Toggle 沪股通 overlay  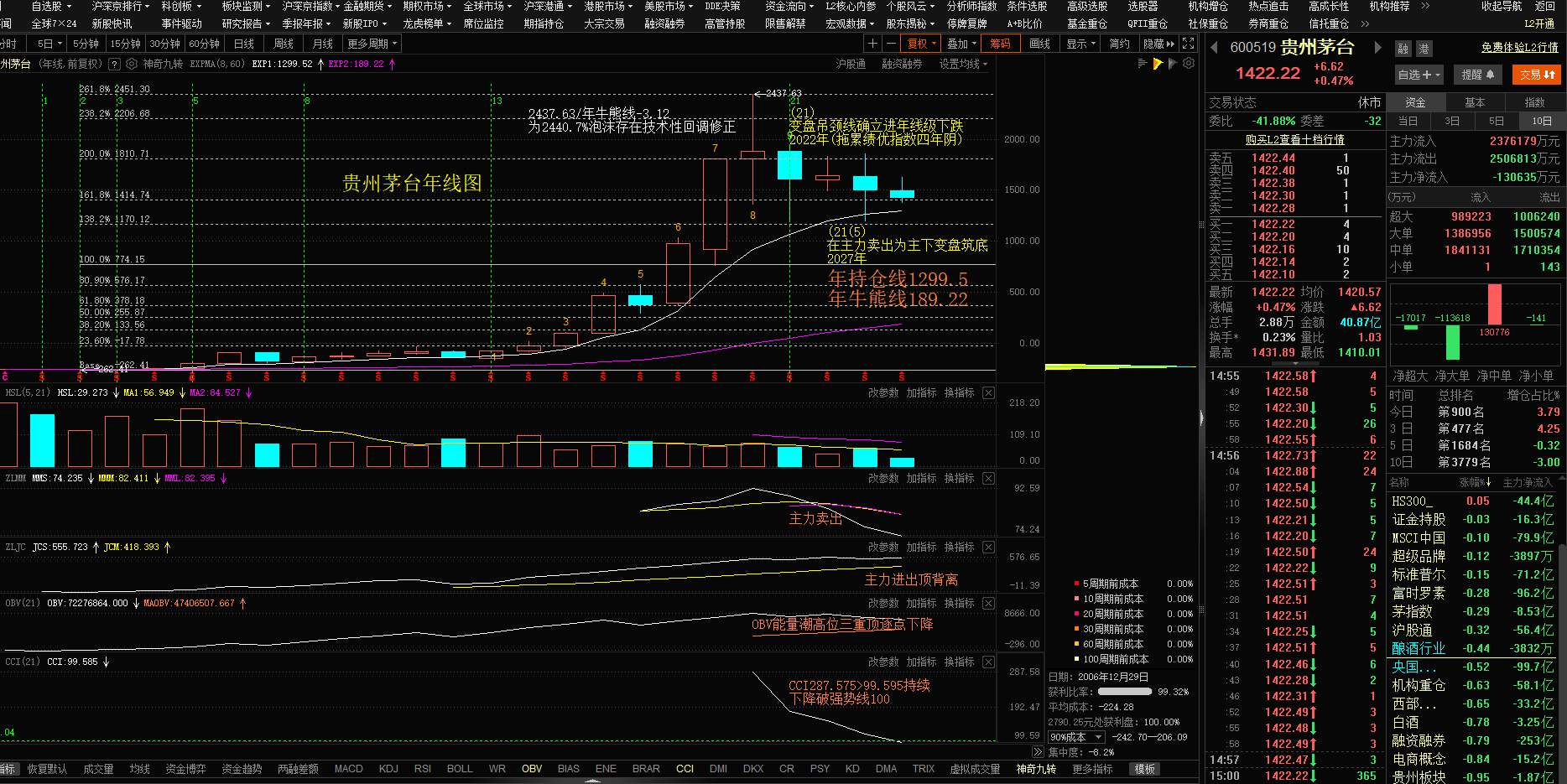(851, 64)
